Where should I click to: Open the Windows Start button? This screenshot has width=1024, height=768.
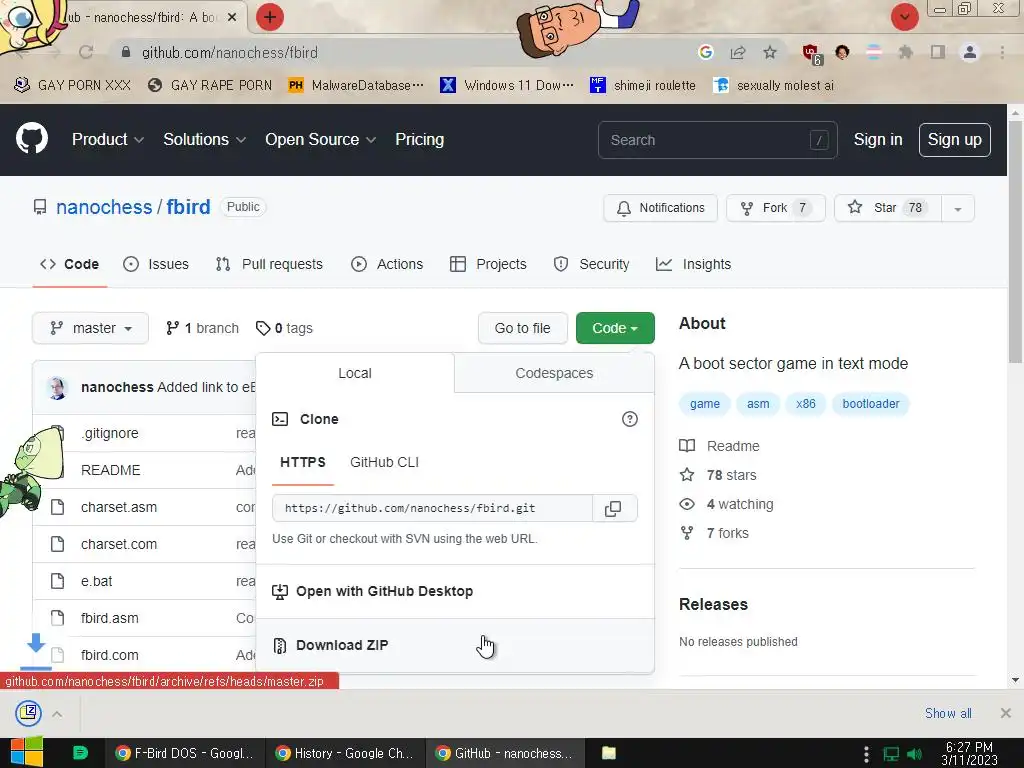point(26,752)
